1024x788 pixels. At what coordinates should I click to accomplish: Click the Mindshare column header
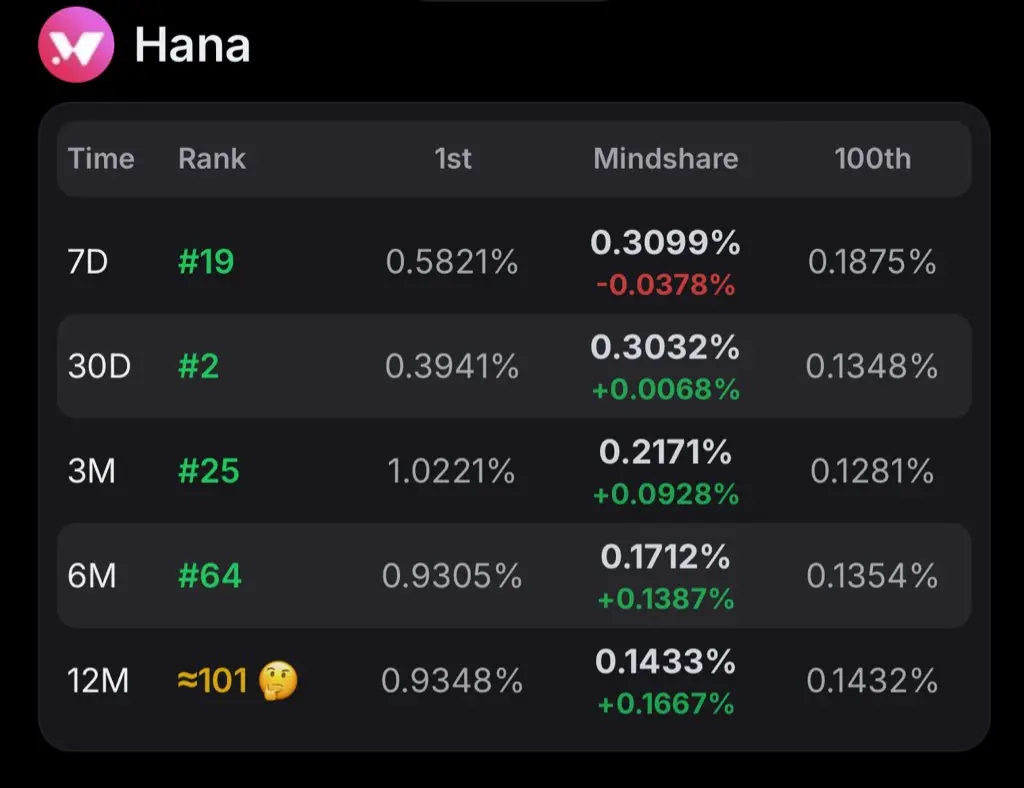[x=665, y=159]
